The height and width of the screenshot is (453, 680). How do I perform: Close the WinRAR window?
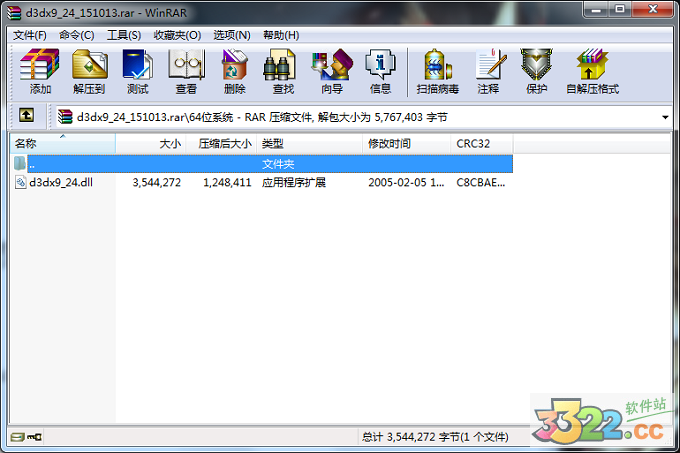[653, 9]
